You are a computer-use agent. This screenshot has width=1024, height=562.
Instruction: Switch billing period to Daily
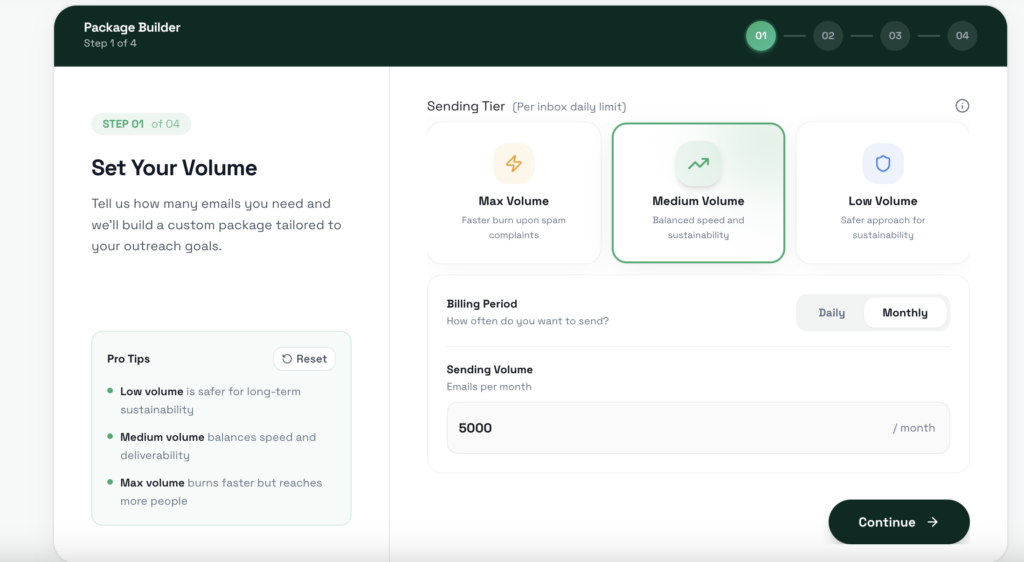click(x=831, y=313)
